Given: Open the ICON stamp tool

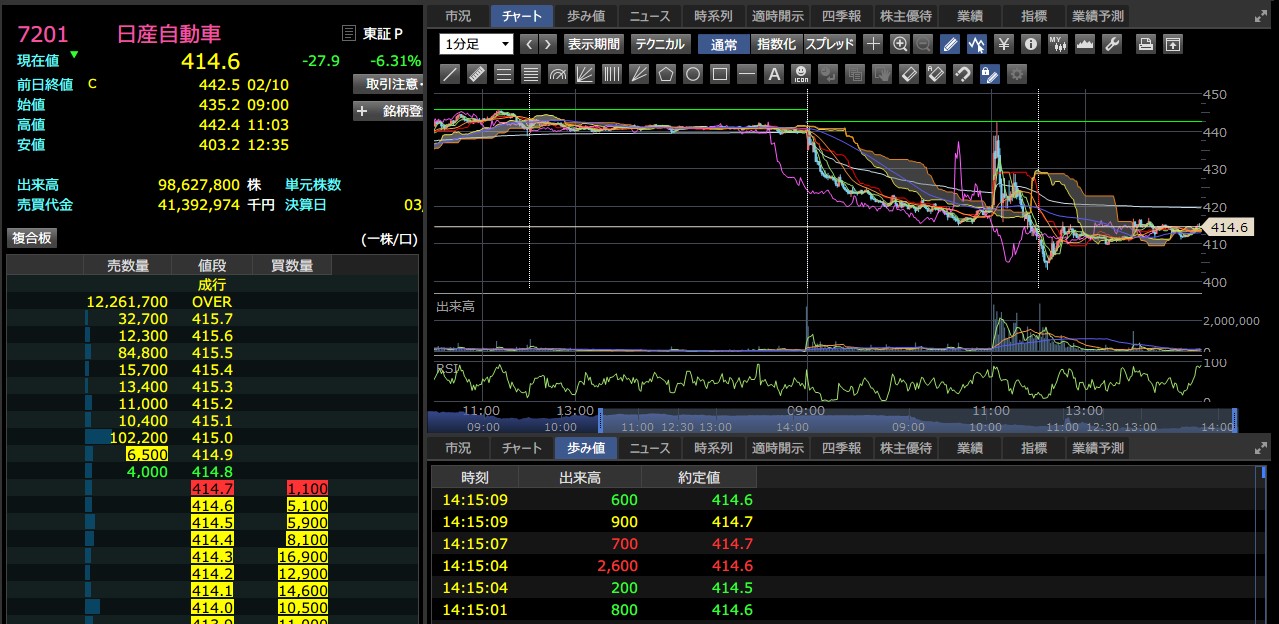Looking at the screenshot, I should [801, 74].
